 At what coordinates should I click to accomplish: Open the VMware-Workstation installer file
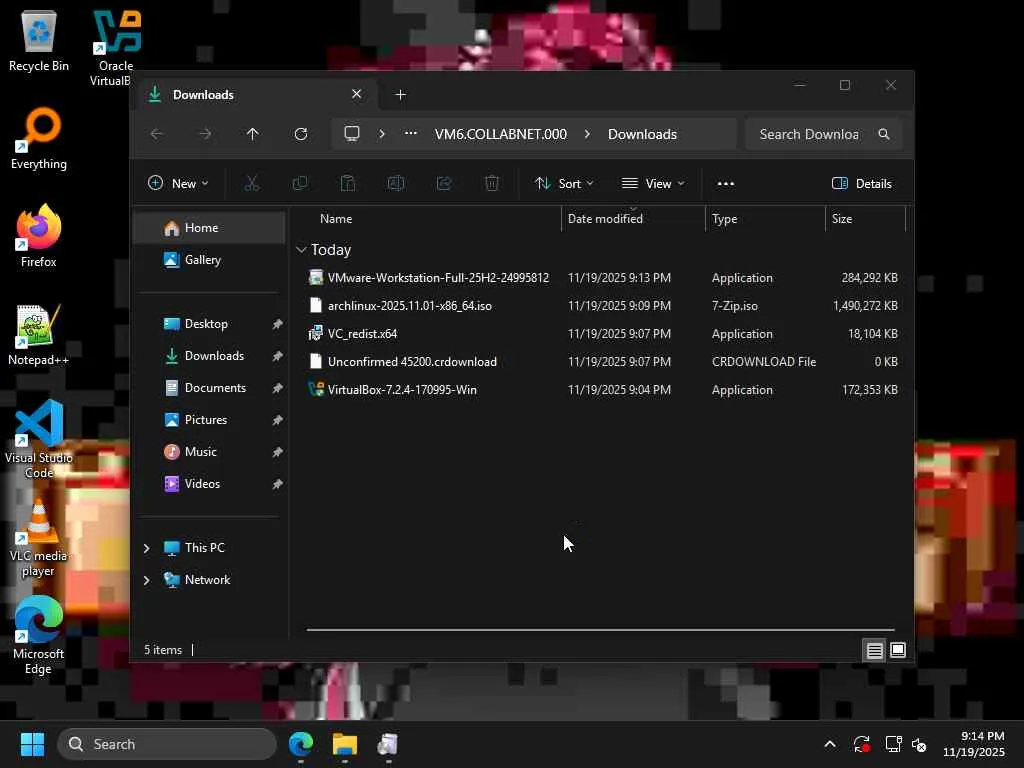tap(437, 278)
